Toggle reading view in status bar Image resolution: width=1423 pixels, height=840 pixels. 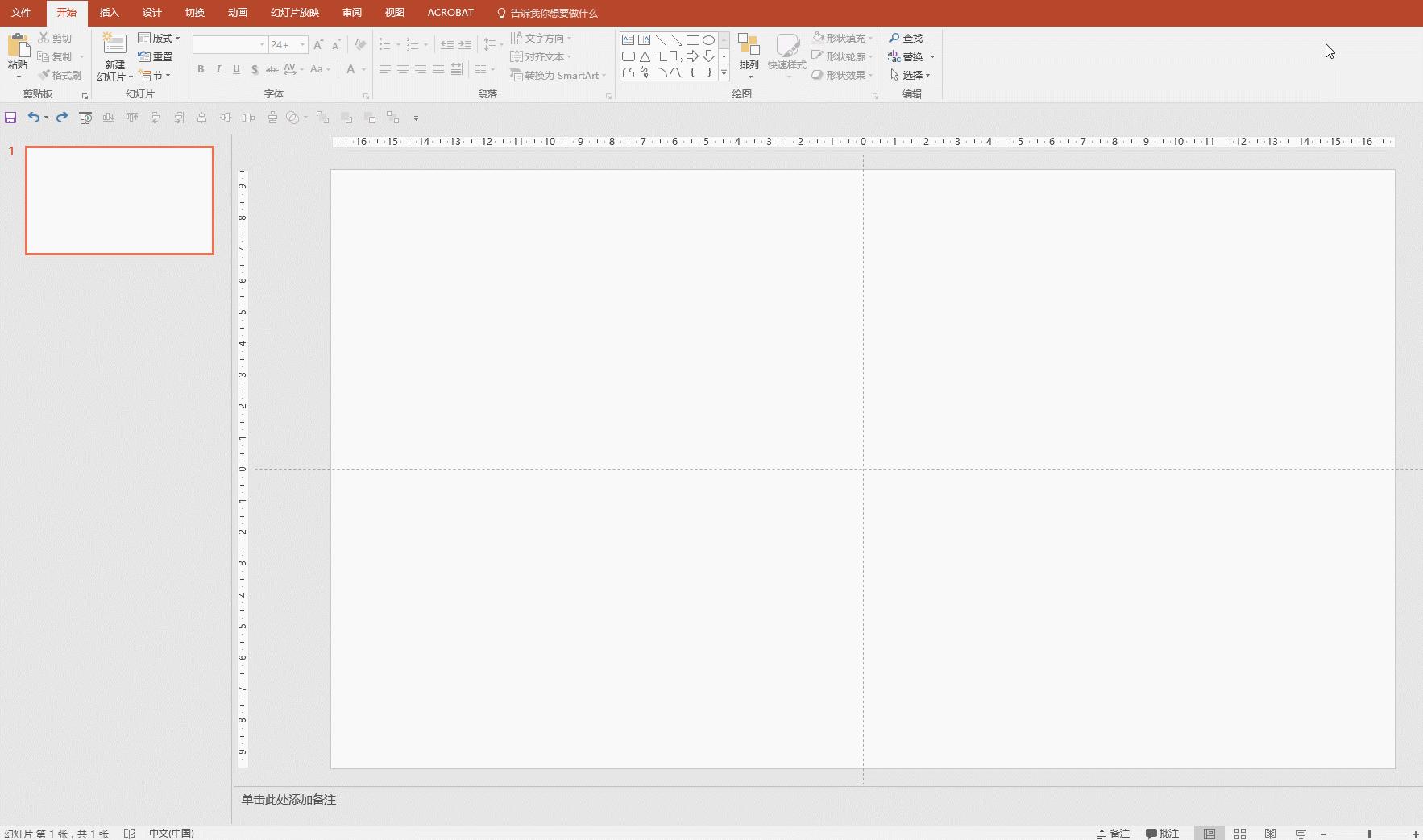coord(1270,834)
